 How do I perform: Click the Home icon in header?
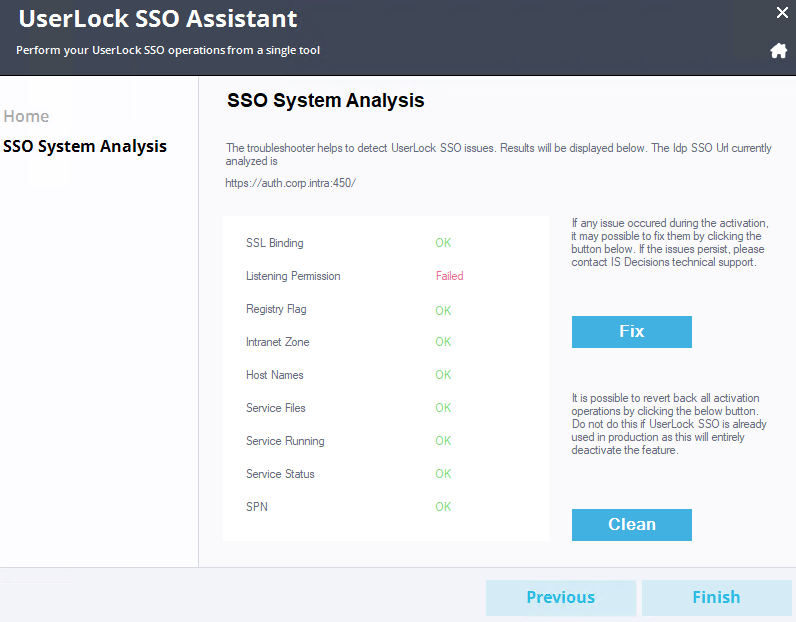[778, 51]
